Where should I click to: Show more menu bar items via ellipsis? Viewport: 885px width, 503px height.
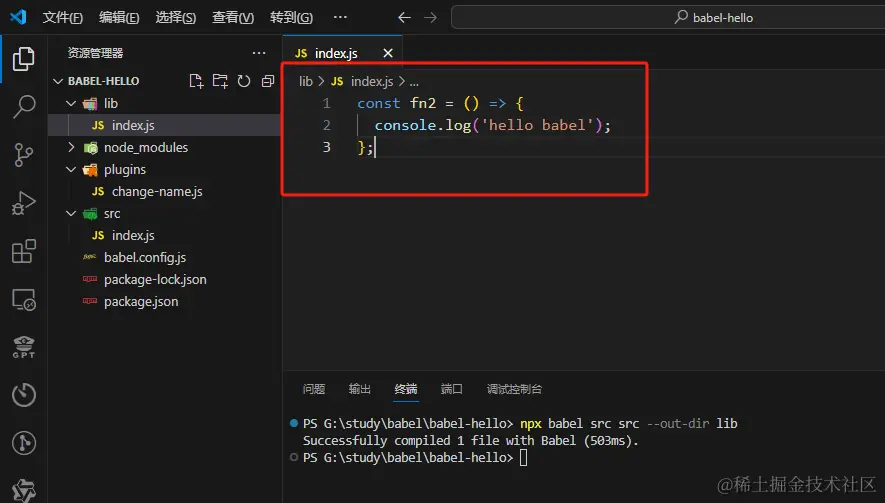tap(340, 17)
